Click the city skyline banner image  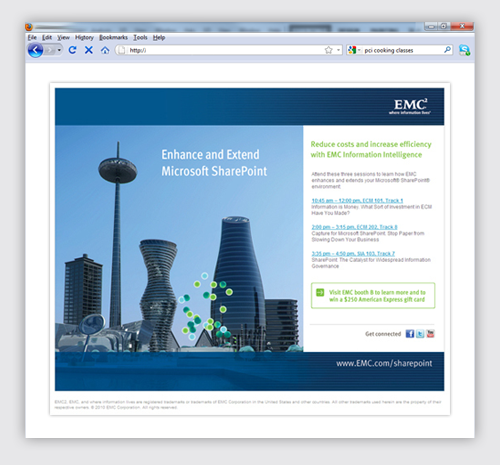tap(179, 239)
